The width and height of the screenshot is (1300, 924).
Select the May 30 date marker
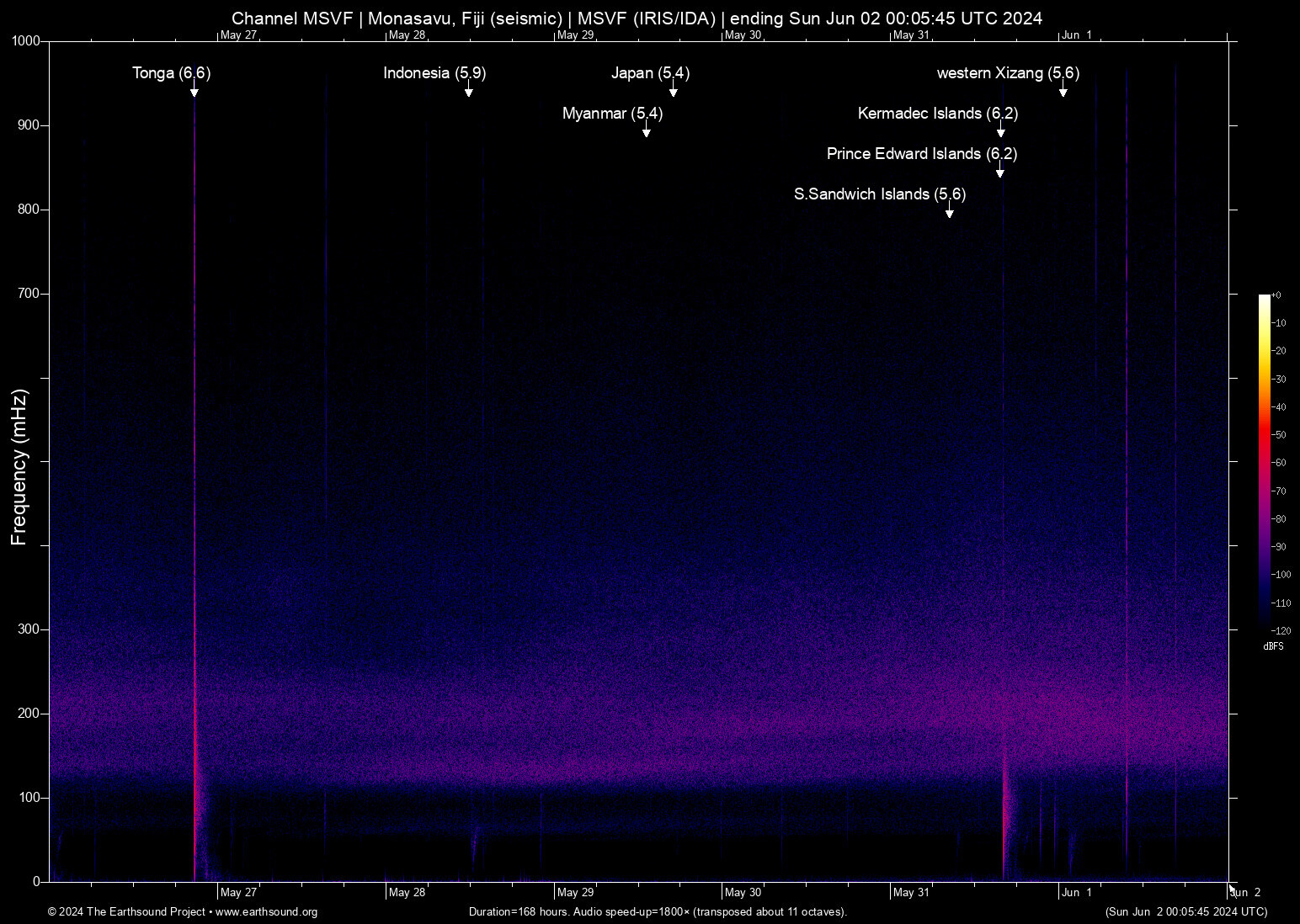pos(743,893)
